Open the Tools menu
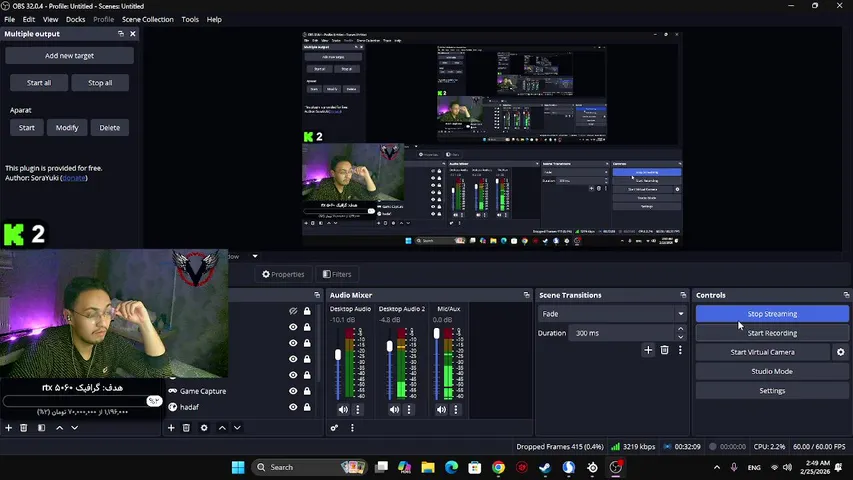 190,19
